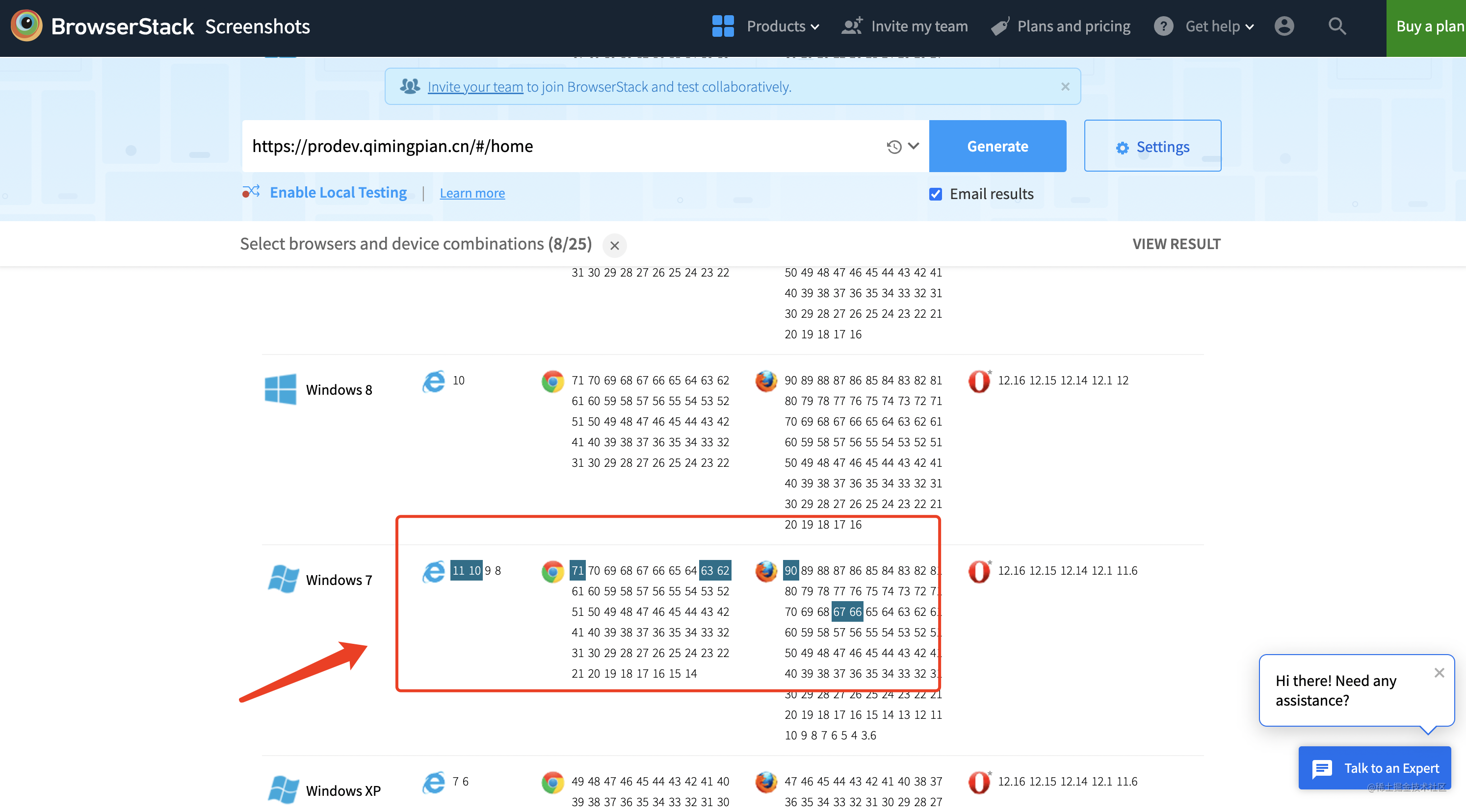Viewport: 1466px width, 812px height.
Task: Open the user account avatar icon
Action: [1284, 26]
